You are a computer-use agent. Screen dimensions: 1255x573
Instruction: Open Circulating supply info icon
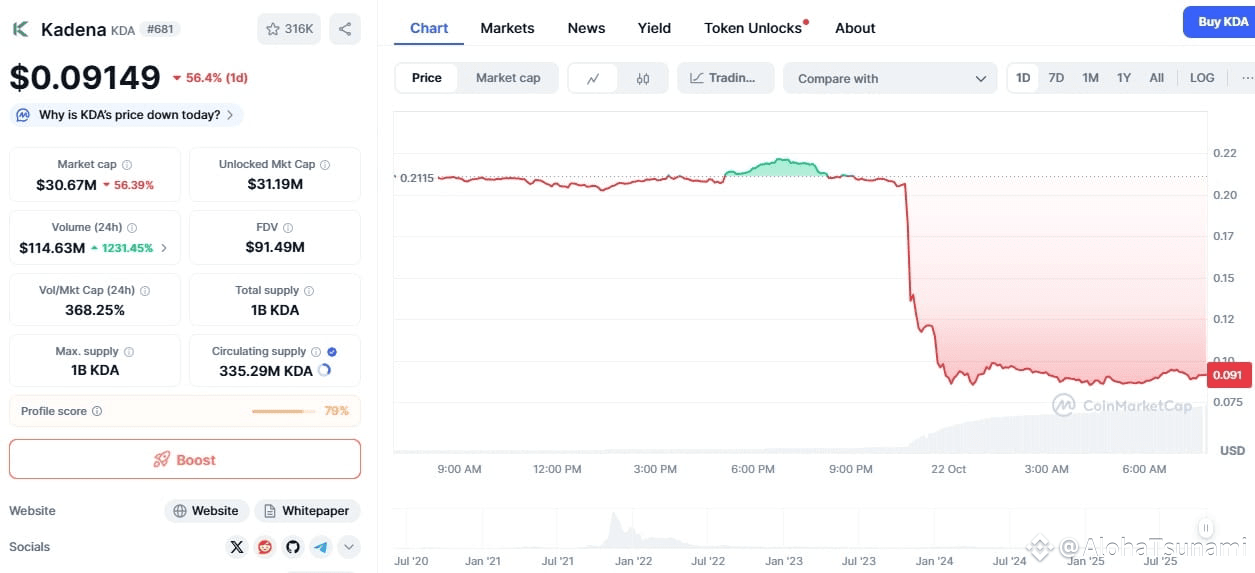(x=316, y=352)
